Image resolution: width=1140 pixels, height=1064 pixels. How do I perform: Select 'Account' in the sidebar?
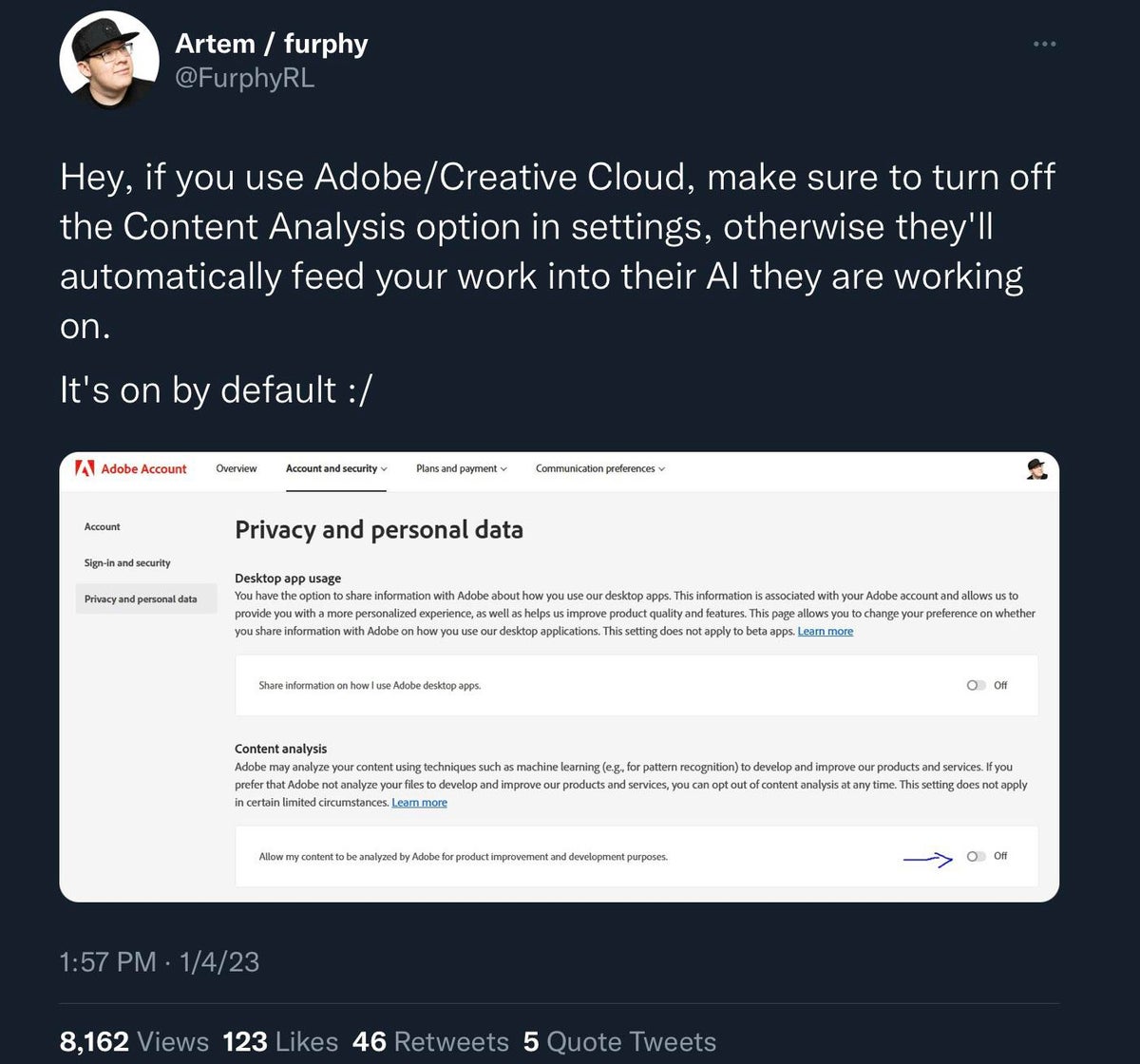(102, 526)
